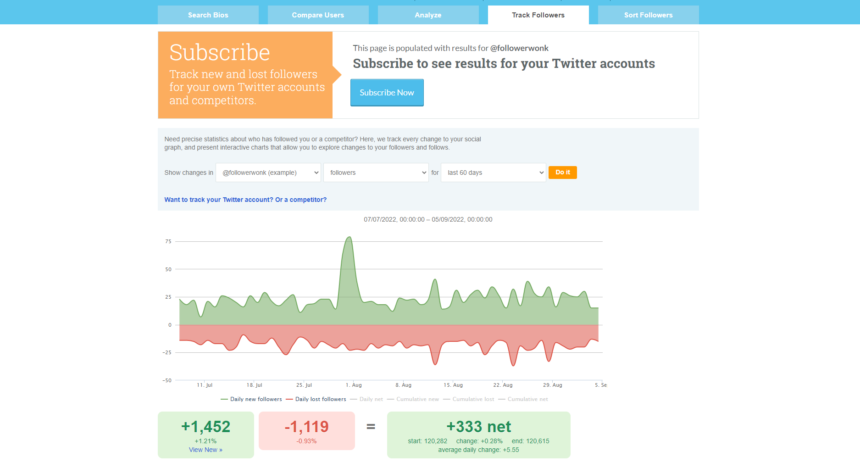
Task: Select the Track Followers tab
Action: [538, 15]
